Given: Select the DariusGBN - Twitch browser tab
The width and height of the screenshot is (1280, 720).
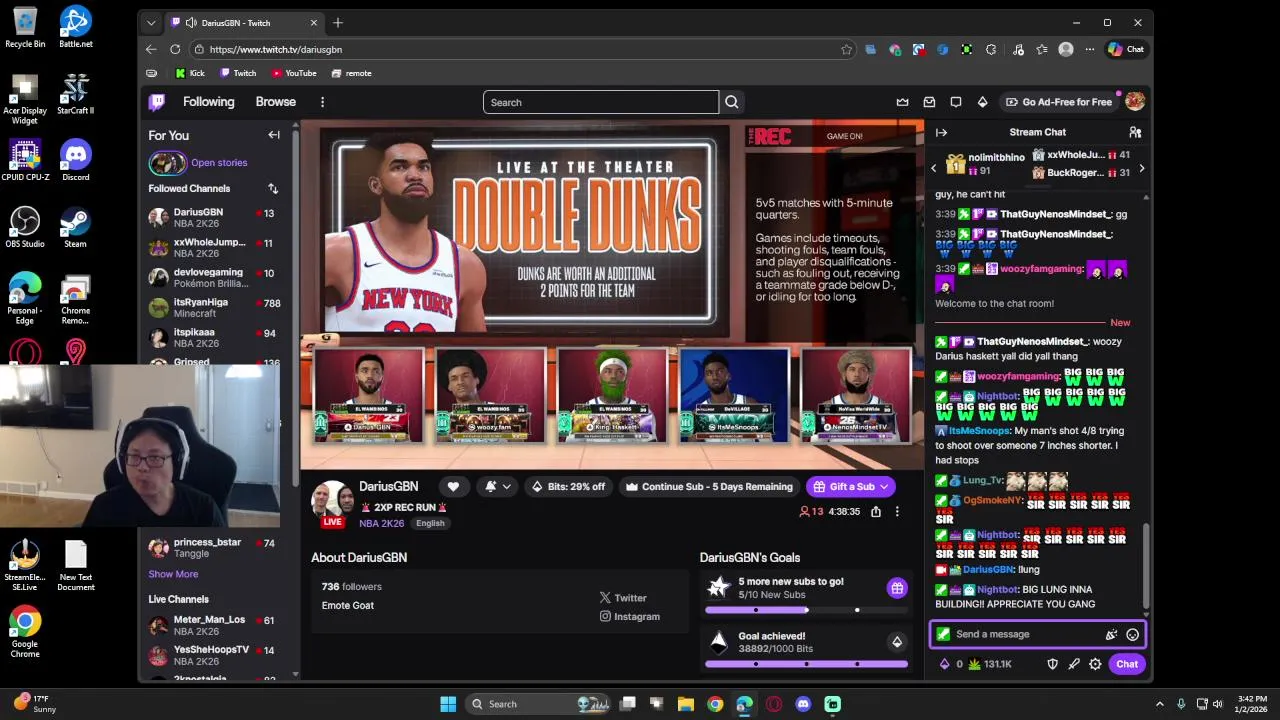Looking at the screenshot, I should click(244, 23).
